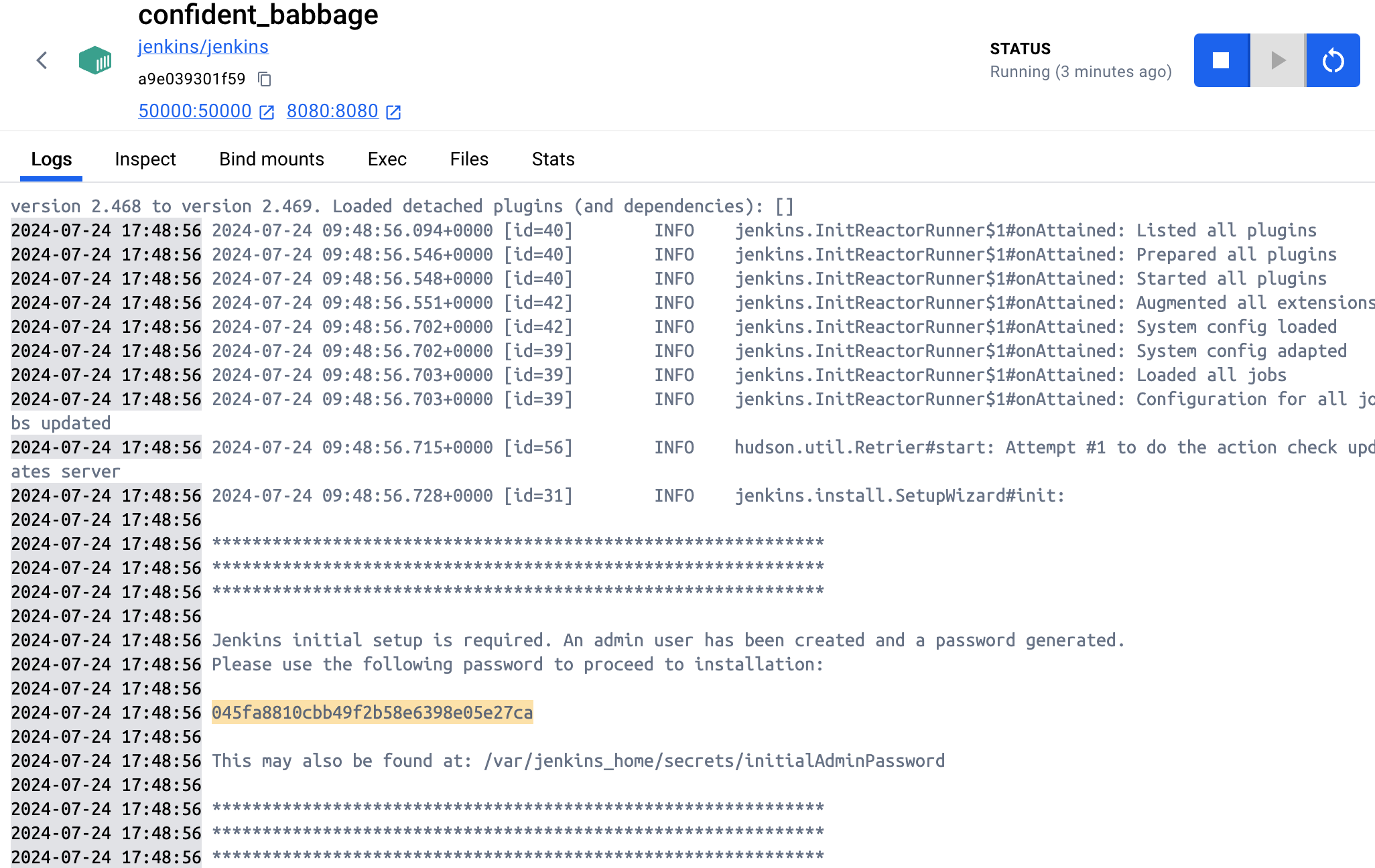This screenshot has height=868, width=1375.
Task: Open the 50000:50000 port link
Action: pyautogui.click(x=195, y=111)
